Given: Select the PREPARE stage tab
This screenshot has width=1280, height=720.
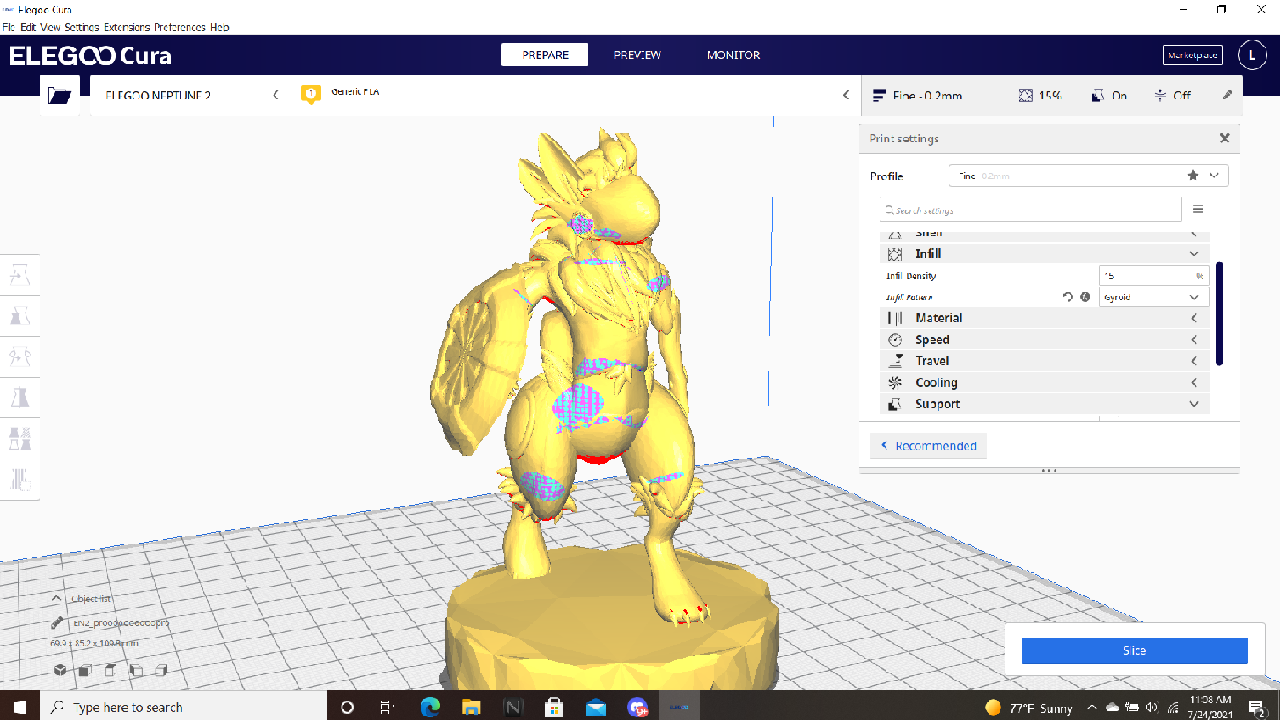Looking at the screenshot, I should tap(545, 55).
